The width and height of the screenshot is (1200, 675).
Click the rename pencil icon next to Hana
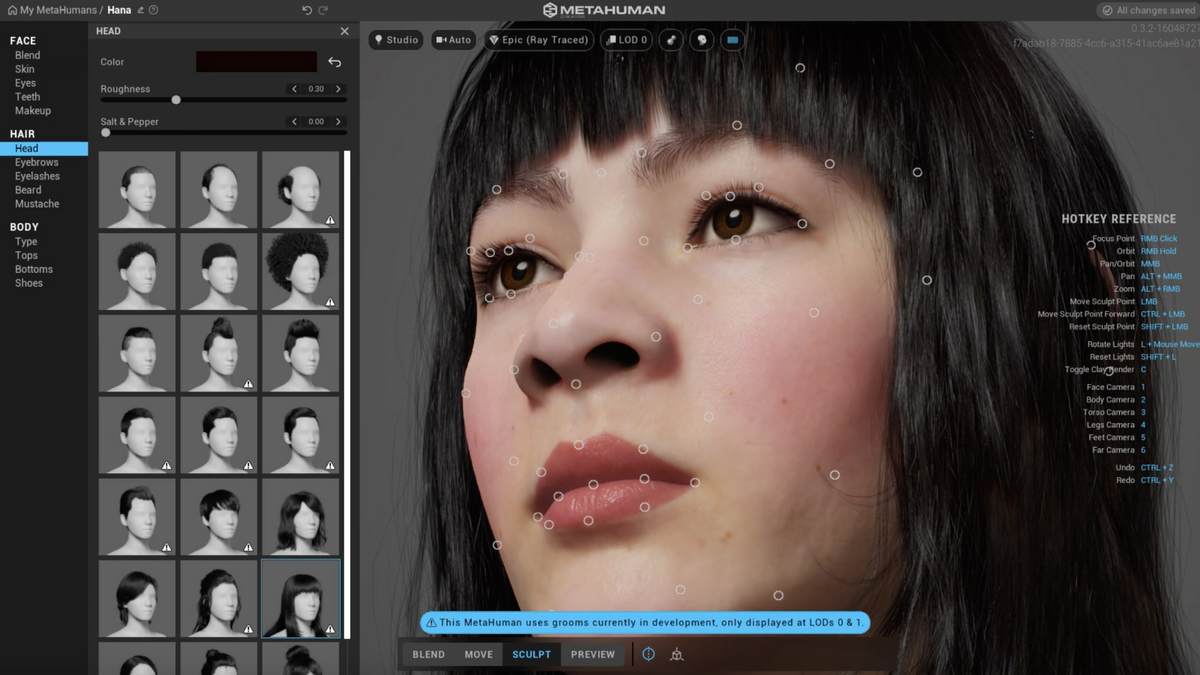(x=140, y=10)
